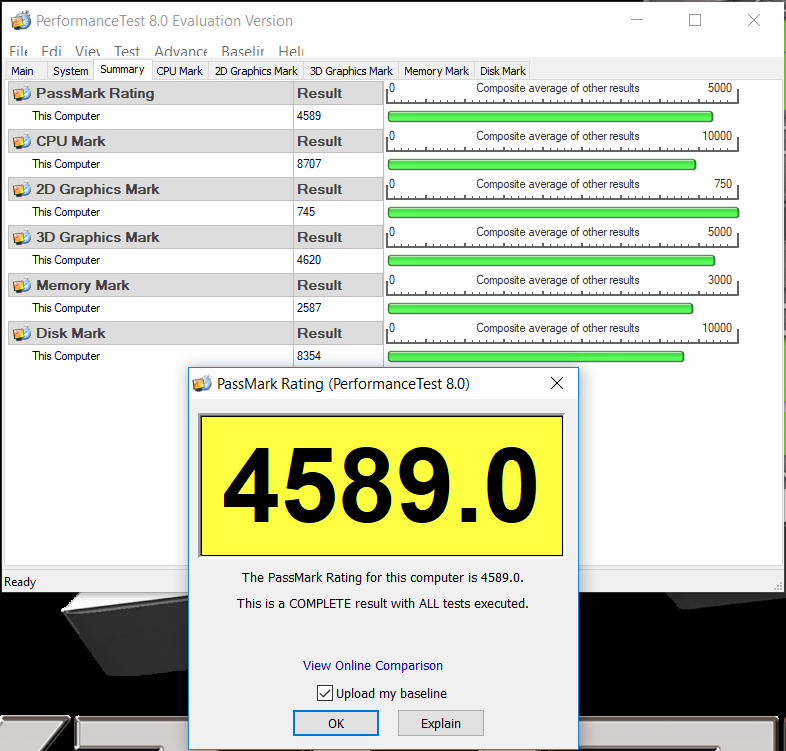Open the View Online Comparison link
Viewport: 786px width, 751px height.
pyautogui.click(x=373, y=666)
